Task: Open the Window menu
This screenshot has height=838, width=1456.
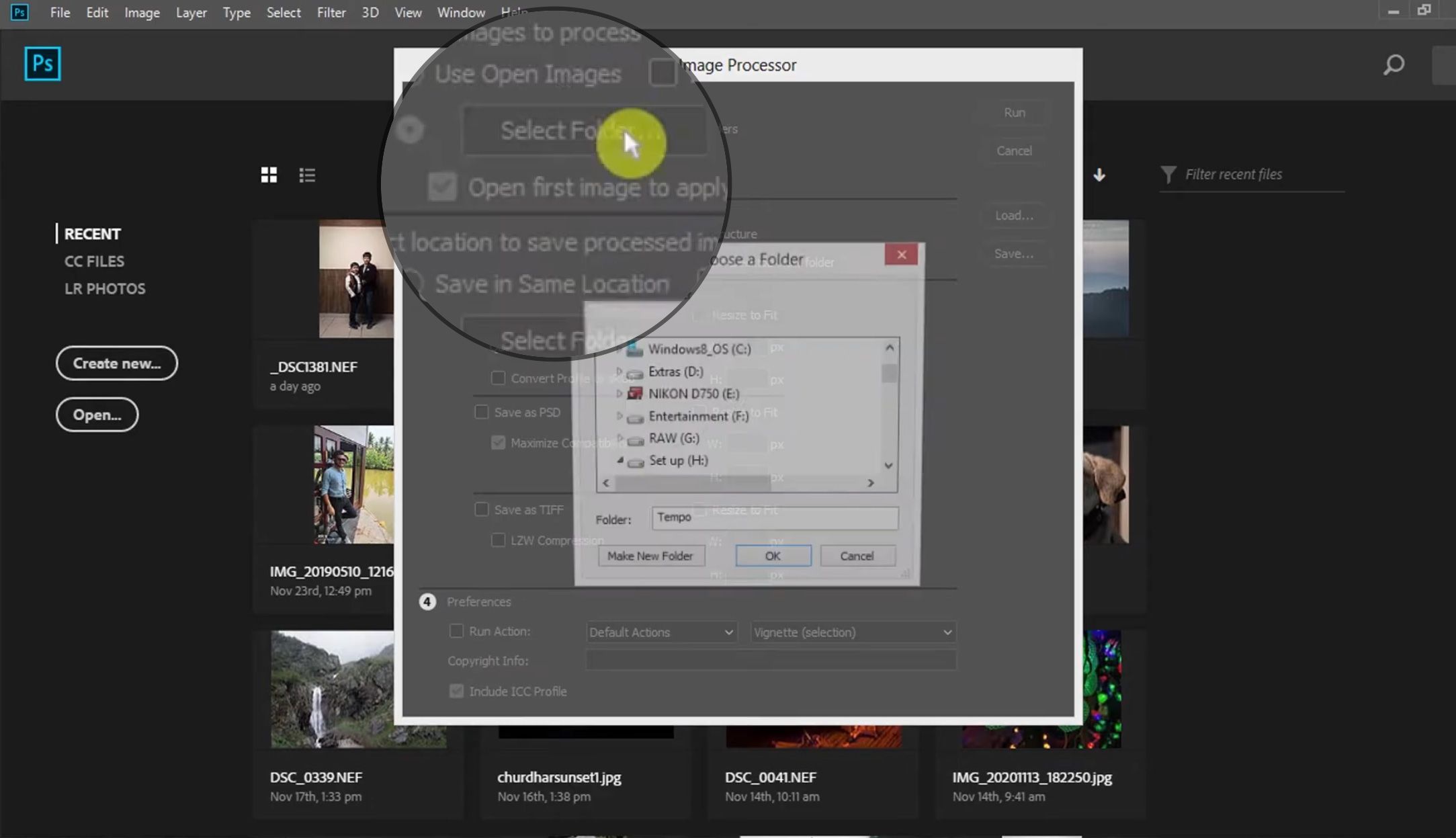Action: pos(461,12)
